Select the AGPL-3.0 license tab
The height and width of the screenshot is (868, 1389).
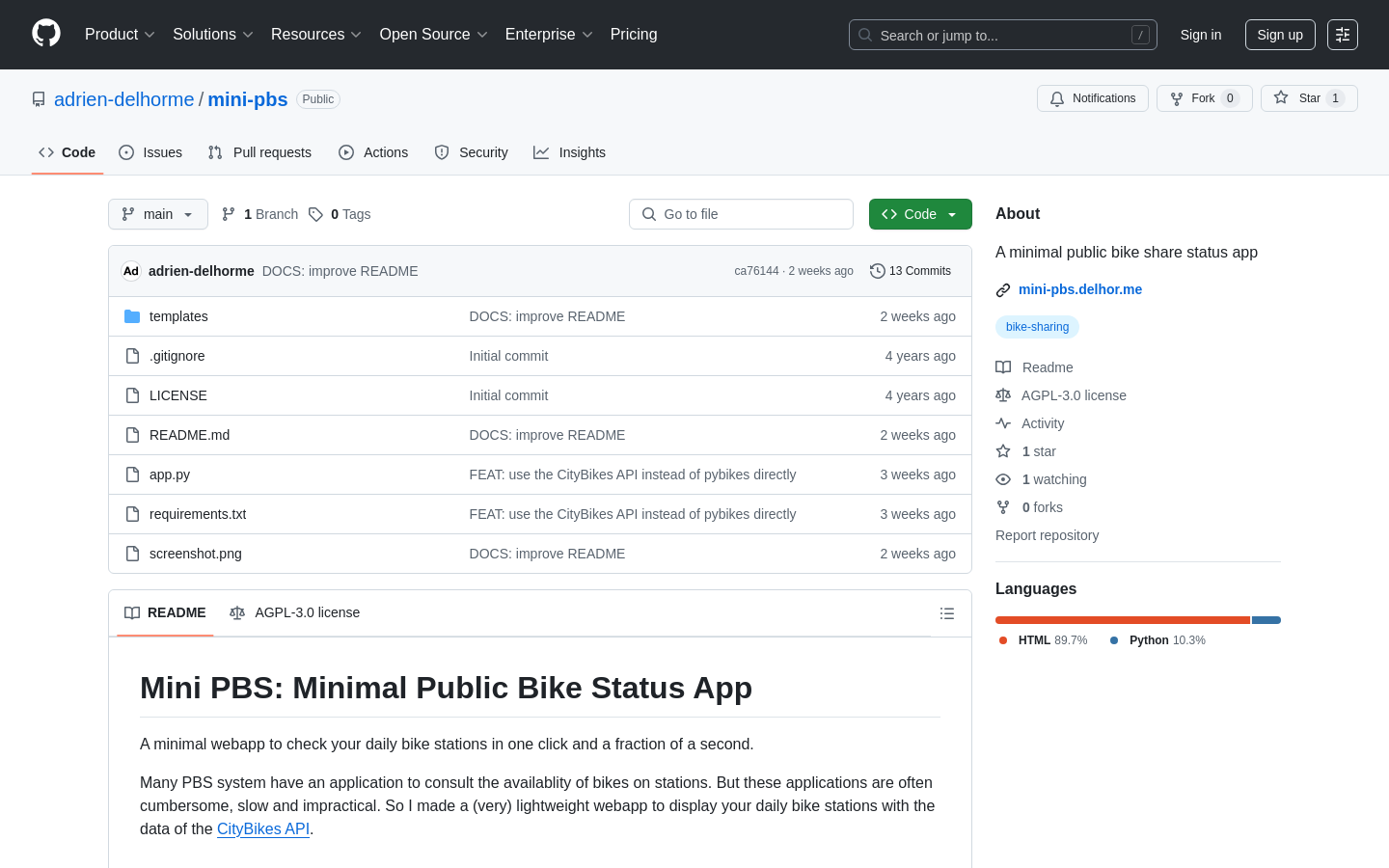click(x=295, y=613)
